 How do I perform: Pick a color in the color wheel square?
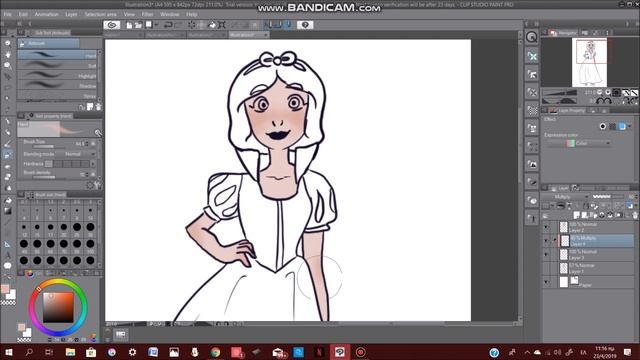click(58, 307)
